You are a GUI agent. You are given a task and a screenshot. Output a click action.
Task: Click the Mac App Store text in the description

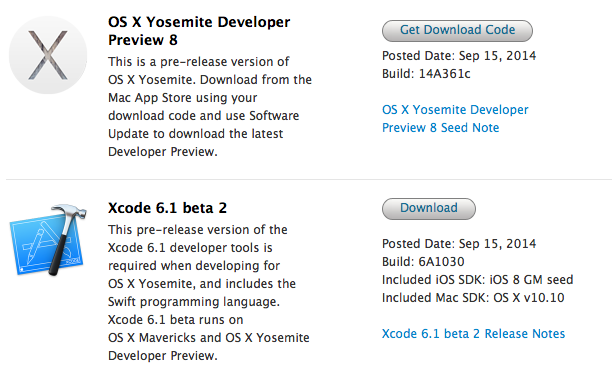coord(157,98)
